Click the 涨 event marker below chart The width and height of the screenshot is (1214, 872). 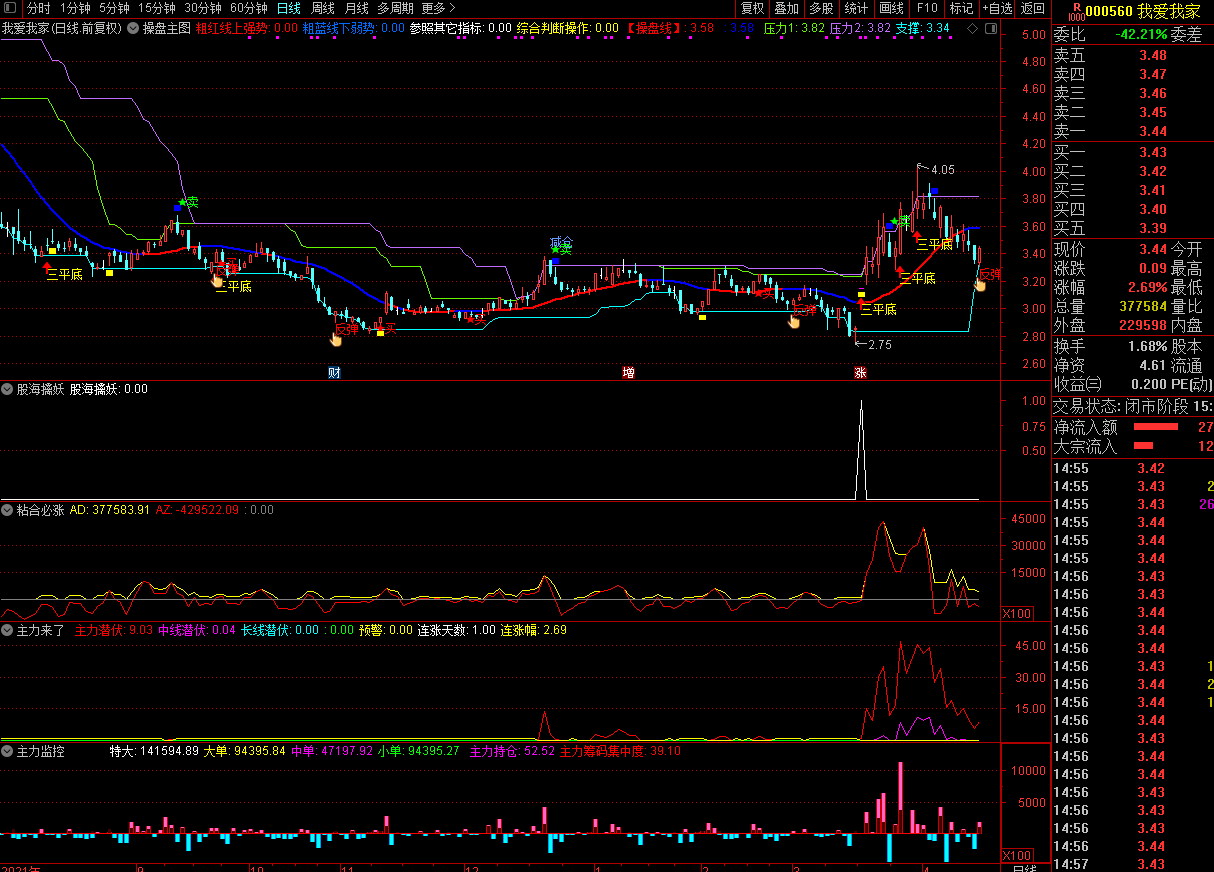click(x=860, y=373)
